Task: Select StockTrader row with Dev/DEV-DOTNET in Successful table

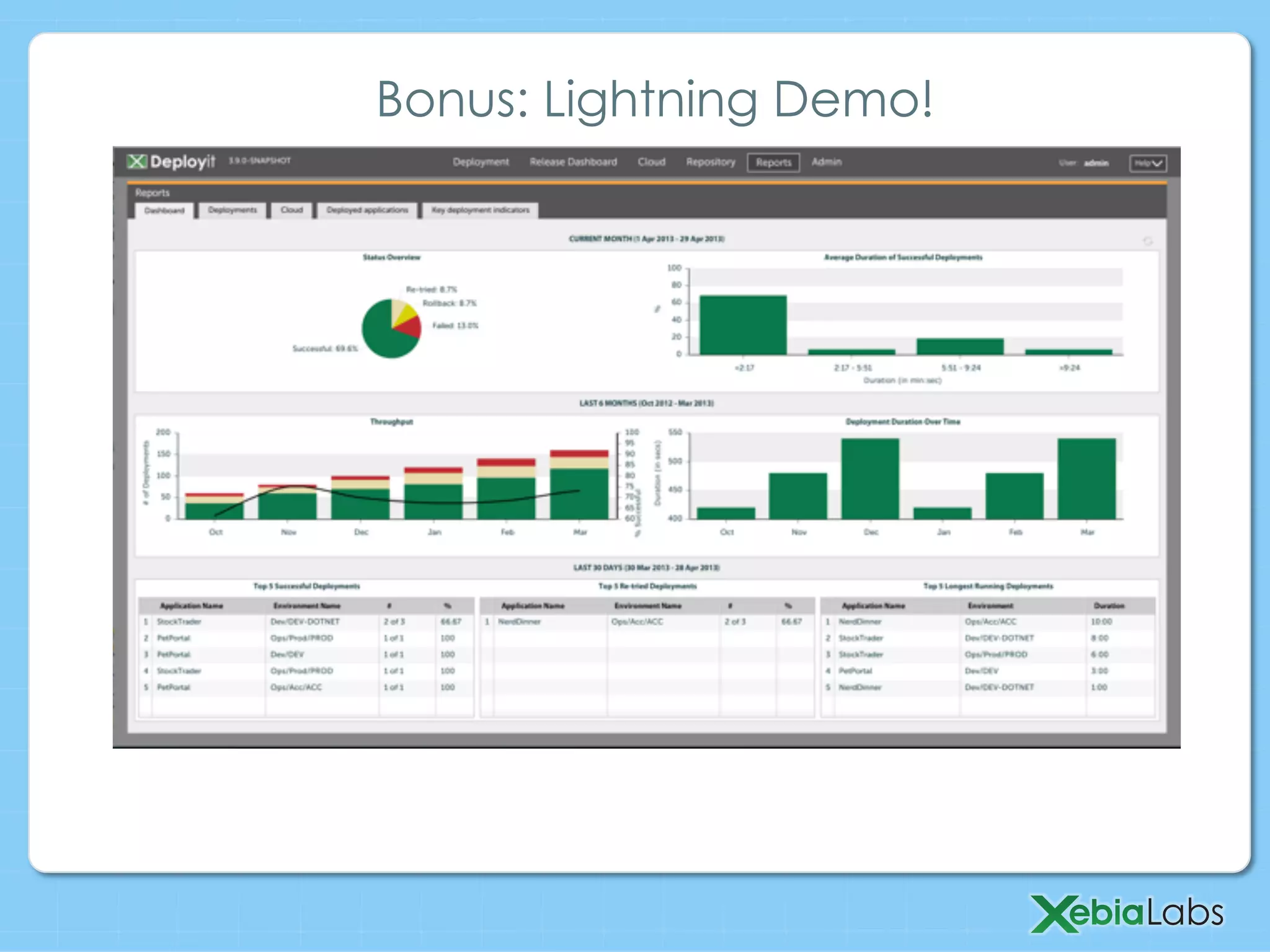Action: (x=306, y=622)
